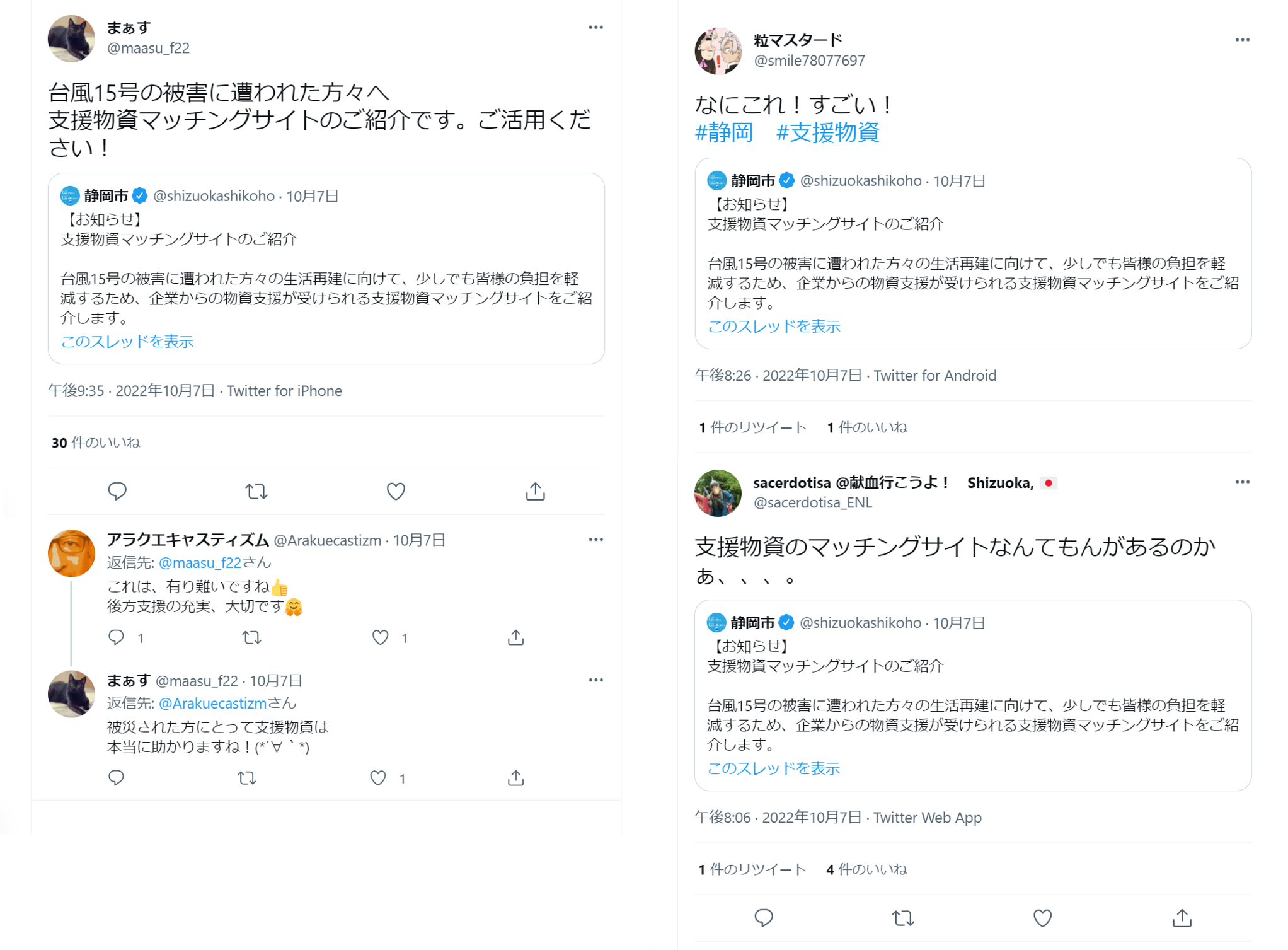
Task: Like まぁす's tweet with the heart
Action: (395, 491)
